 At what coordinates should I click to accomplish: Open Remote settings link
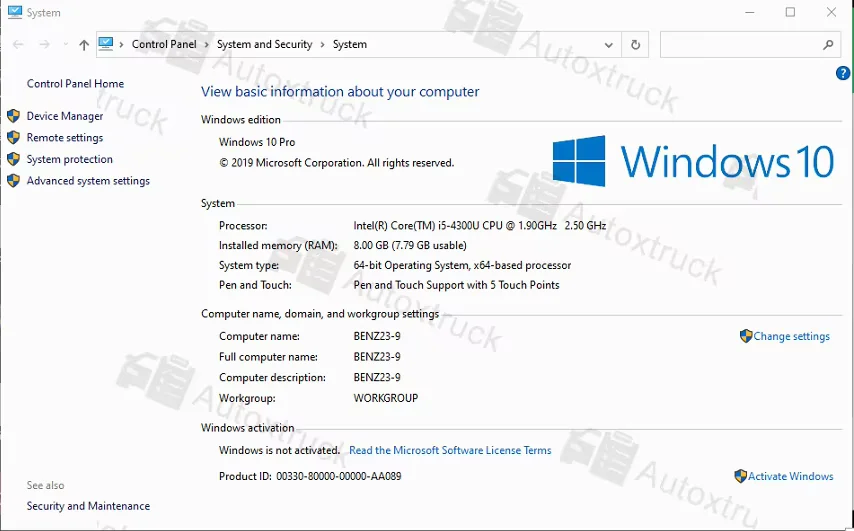[65, 138]
